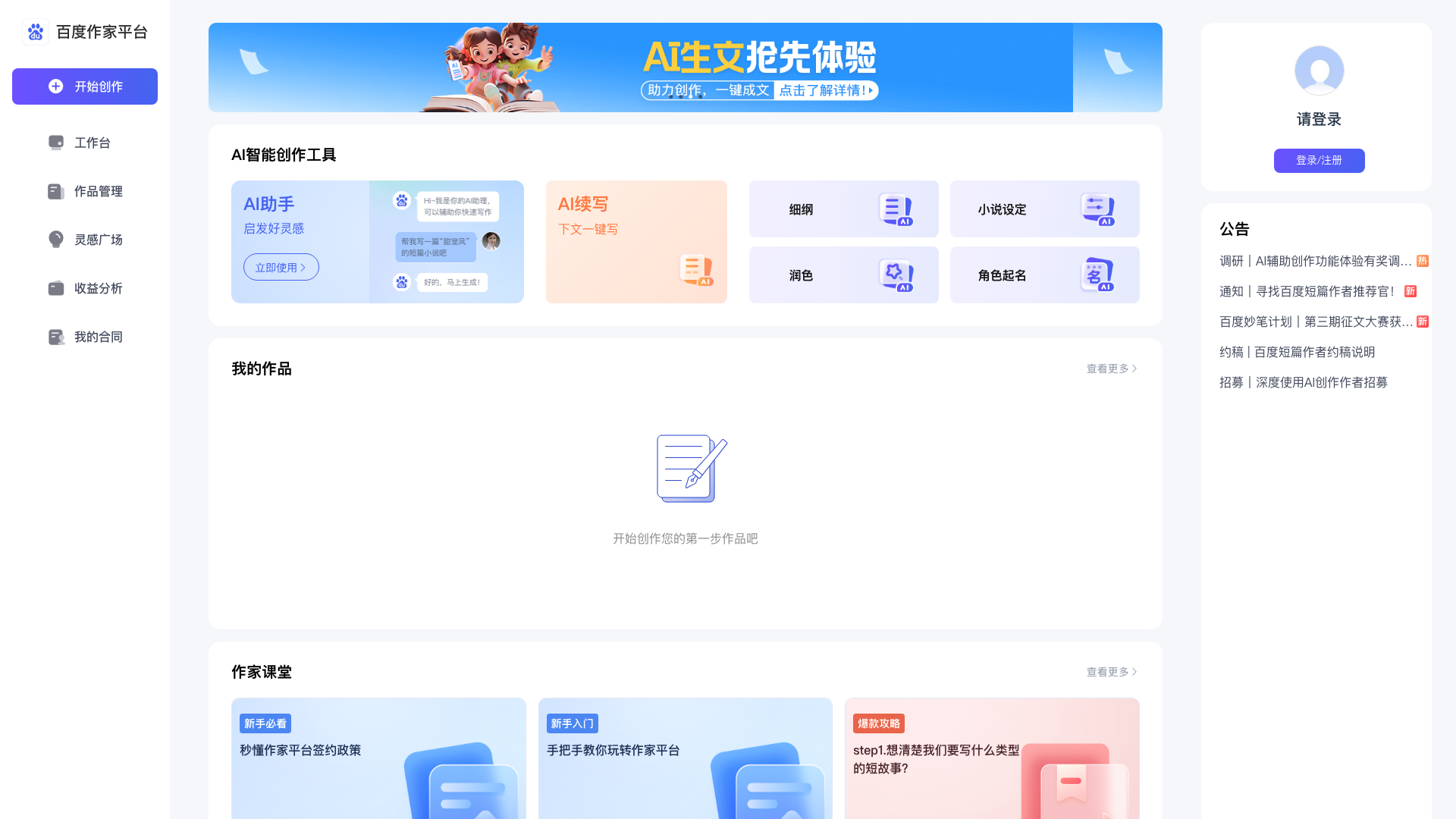The height and width of the screenshot is (819, 1456).
Task: Click the 热 badge on the survey announcement
Action: tap(1423, 261)
